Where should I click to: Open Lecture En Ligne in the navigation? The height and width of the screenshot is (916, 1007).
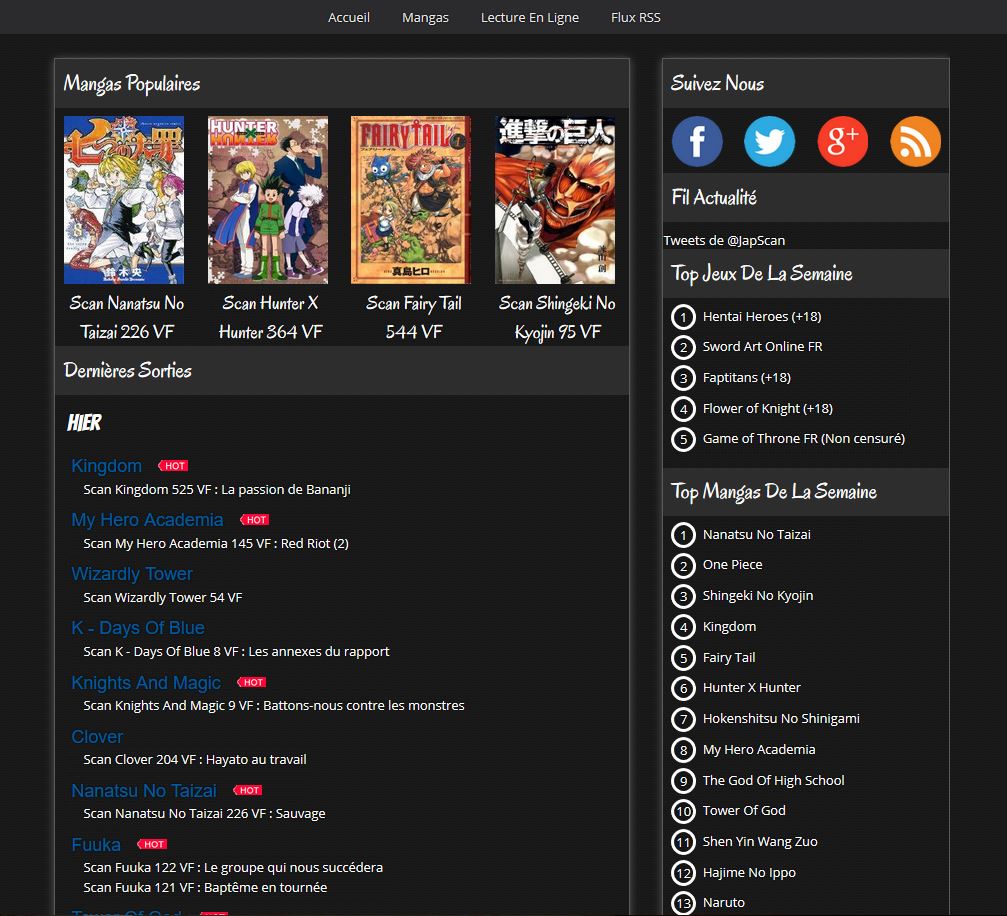tap(530, 17)
